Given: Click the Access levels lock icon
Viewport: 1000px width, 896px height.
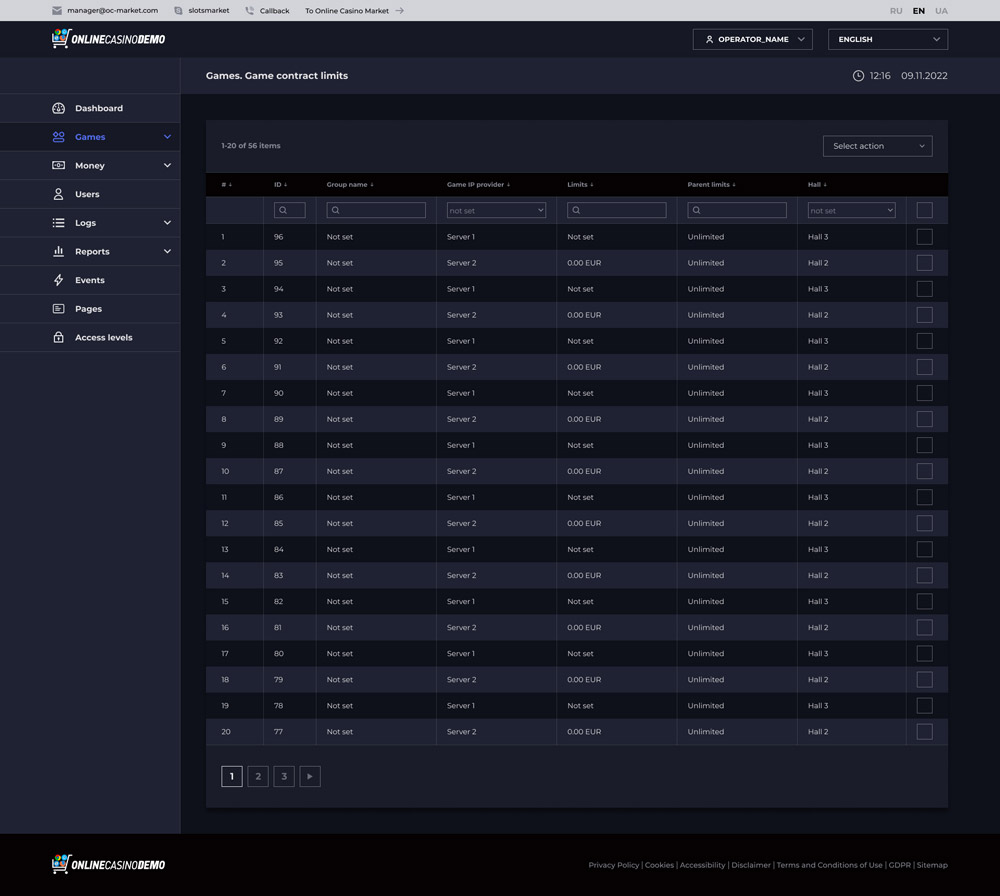Looking at the screenshot, I should (x=58, y=338).
